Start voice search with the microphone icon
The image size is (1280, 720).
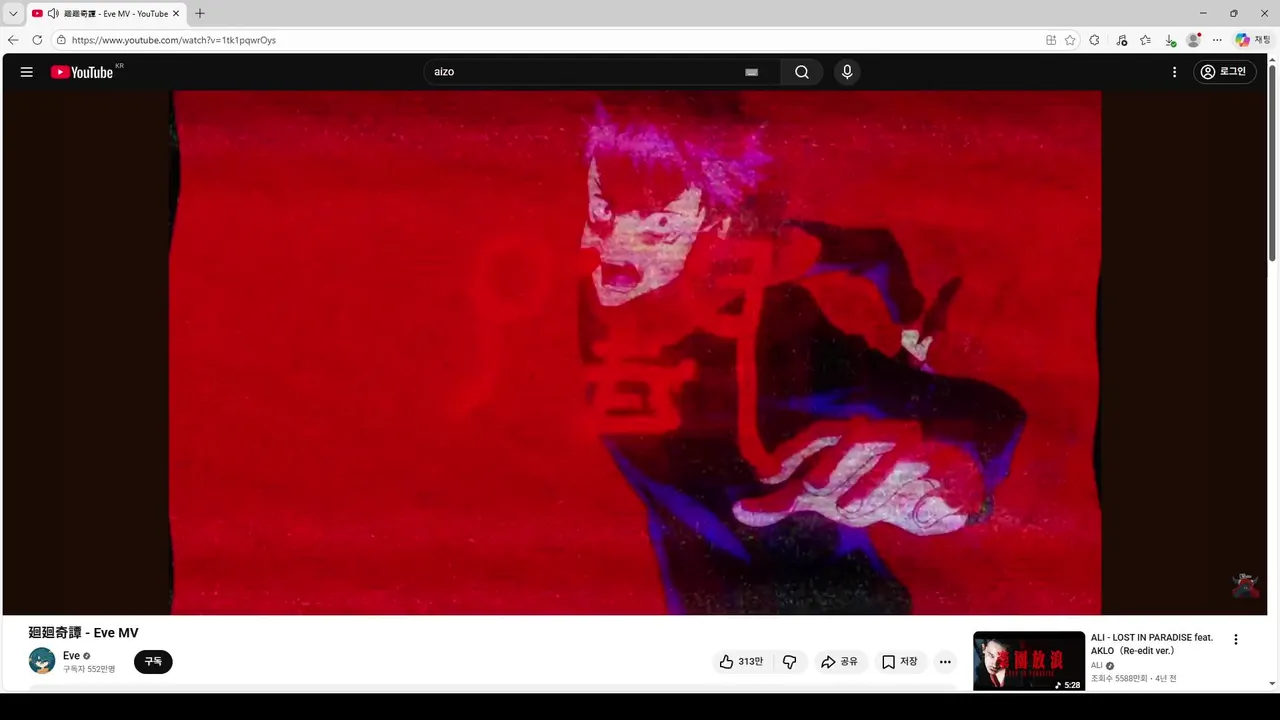[847, 72]
